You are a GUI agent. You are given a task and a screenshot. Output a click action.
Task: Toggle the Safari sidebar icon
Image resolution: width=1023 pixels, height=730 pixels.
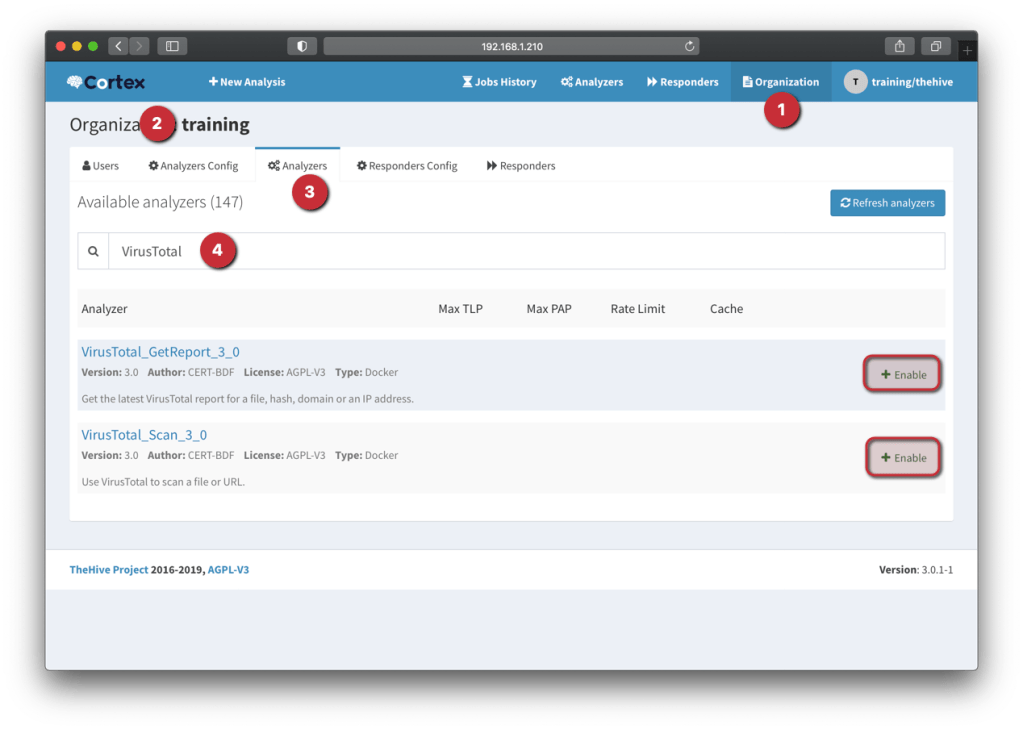(172, 46)
